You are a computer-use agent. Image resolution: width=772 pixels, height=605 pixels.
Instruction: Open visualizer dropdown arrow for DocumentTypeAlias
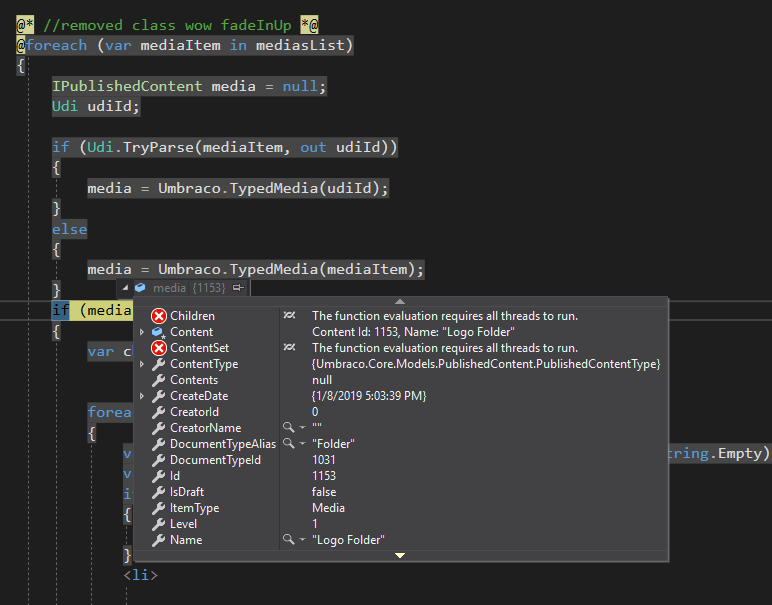(x=301, y=444)
